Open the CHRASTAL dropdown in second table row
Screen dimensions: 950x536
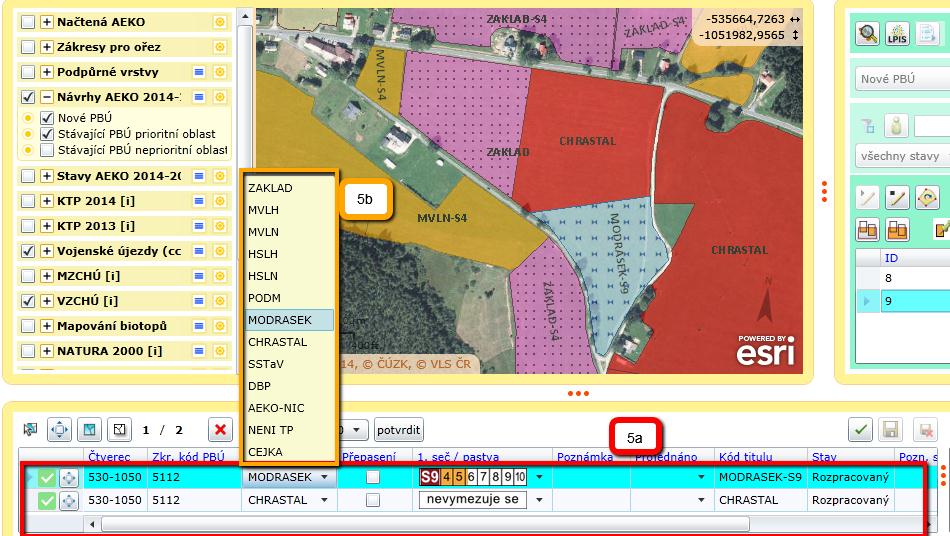coord(324,500)
